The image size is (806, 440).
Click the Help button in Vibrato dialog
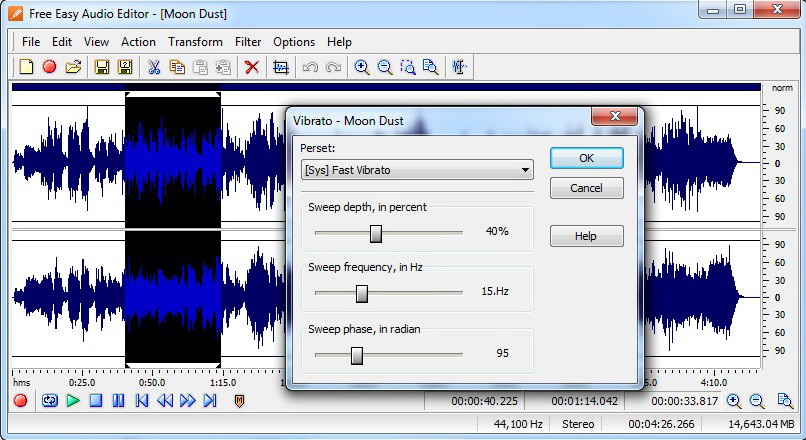[586, 236]
